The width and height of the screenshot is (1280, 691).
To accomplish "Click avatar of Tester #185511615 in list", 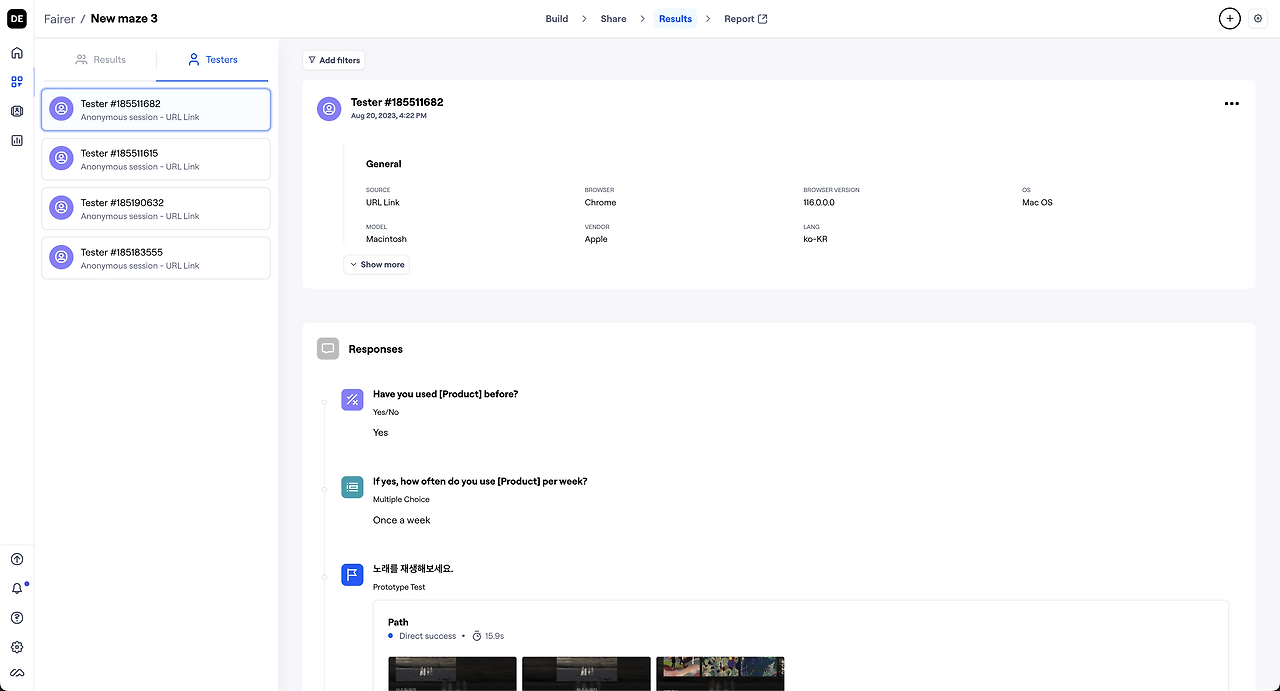I will [x=61, y=159].
